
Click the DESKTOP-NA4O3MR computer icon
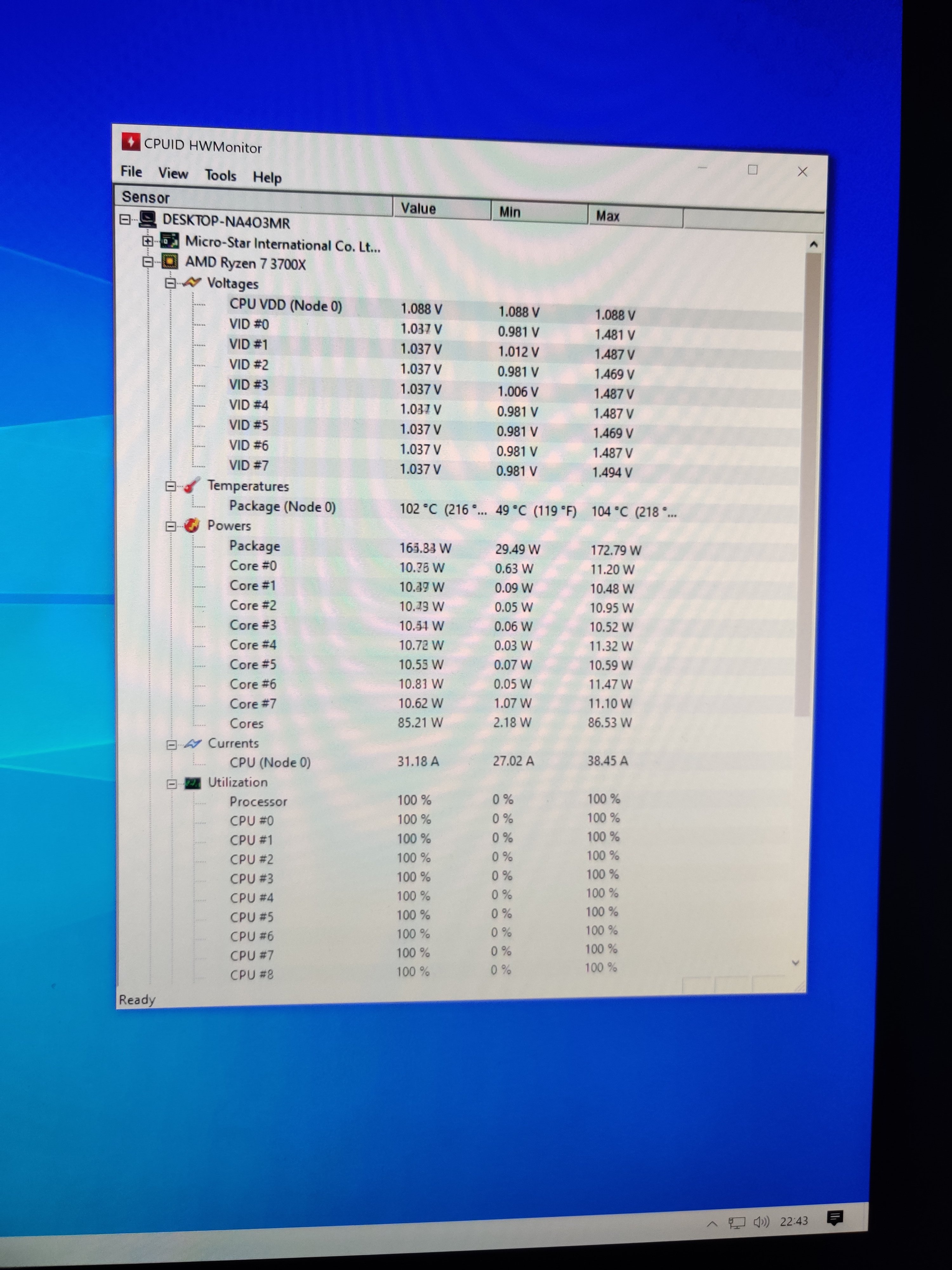pos(148,219)
